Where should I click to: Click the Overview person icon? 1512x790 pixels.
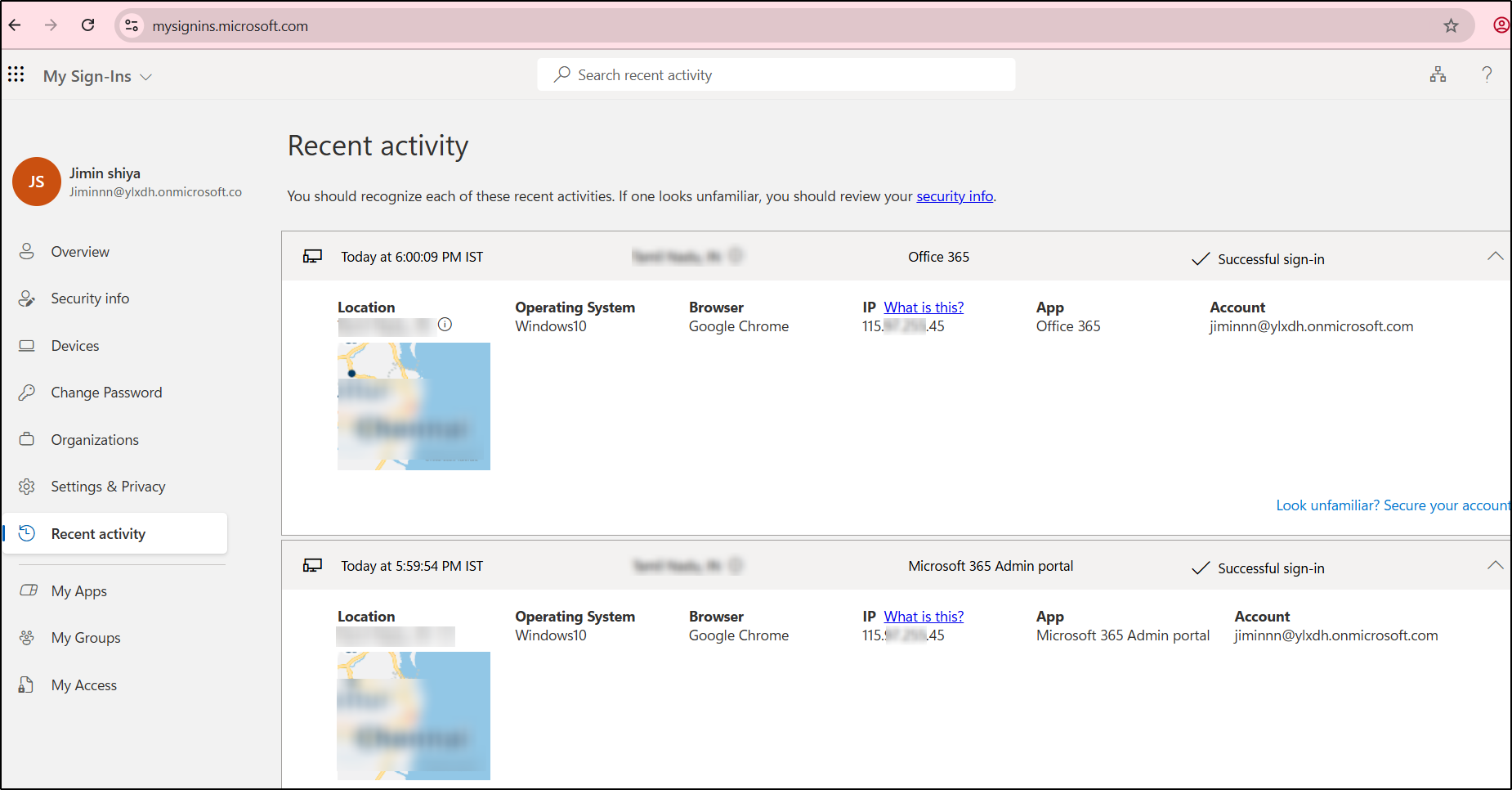27,251
